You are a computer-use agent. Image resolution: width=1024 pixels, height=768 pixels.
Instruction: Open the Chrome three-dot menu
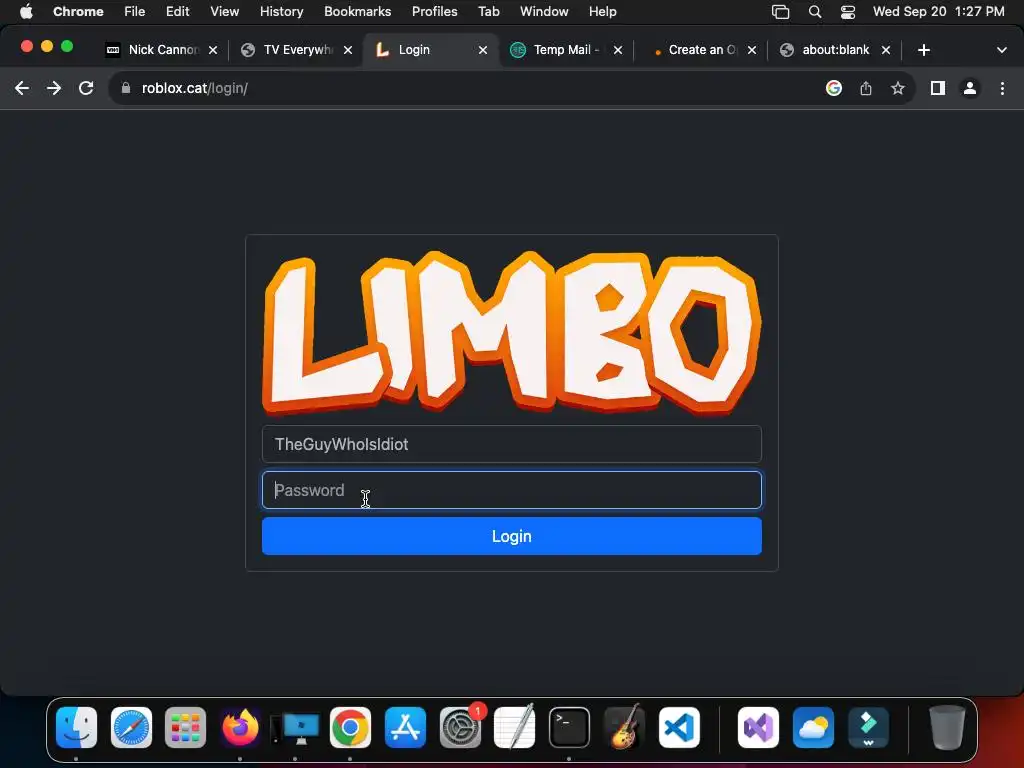tap(1002, 88)
